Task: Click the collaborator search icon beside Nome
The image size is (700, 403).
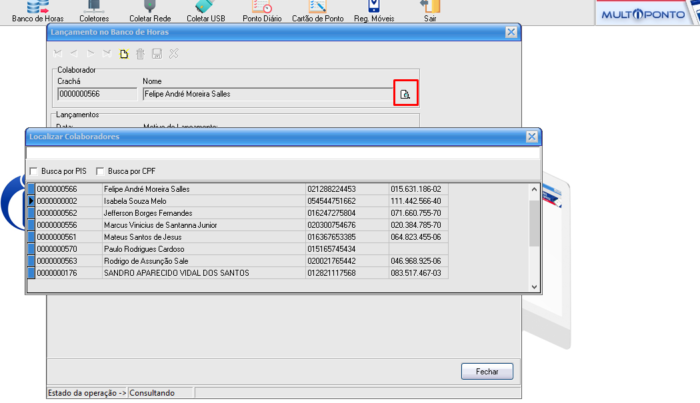Action: click(405, 94)
